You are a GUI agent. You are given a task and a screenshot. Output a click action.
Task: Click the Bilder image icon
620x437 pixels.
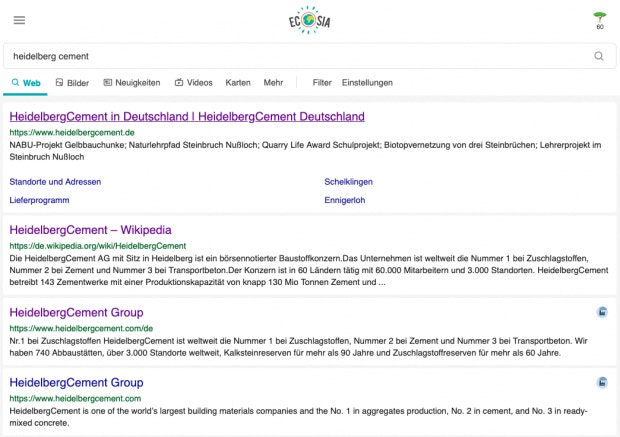(x=59, y=82)
